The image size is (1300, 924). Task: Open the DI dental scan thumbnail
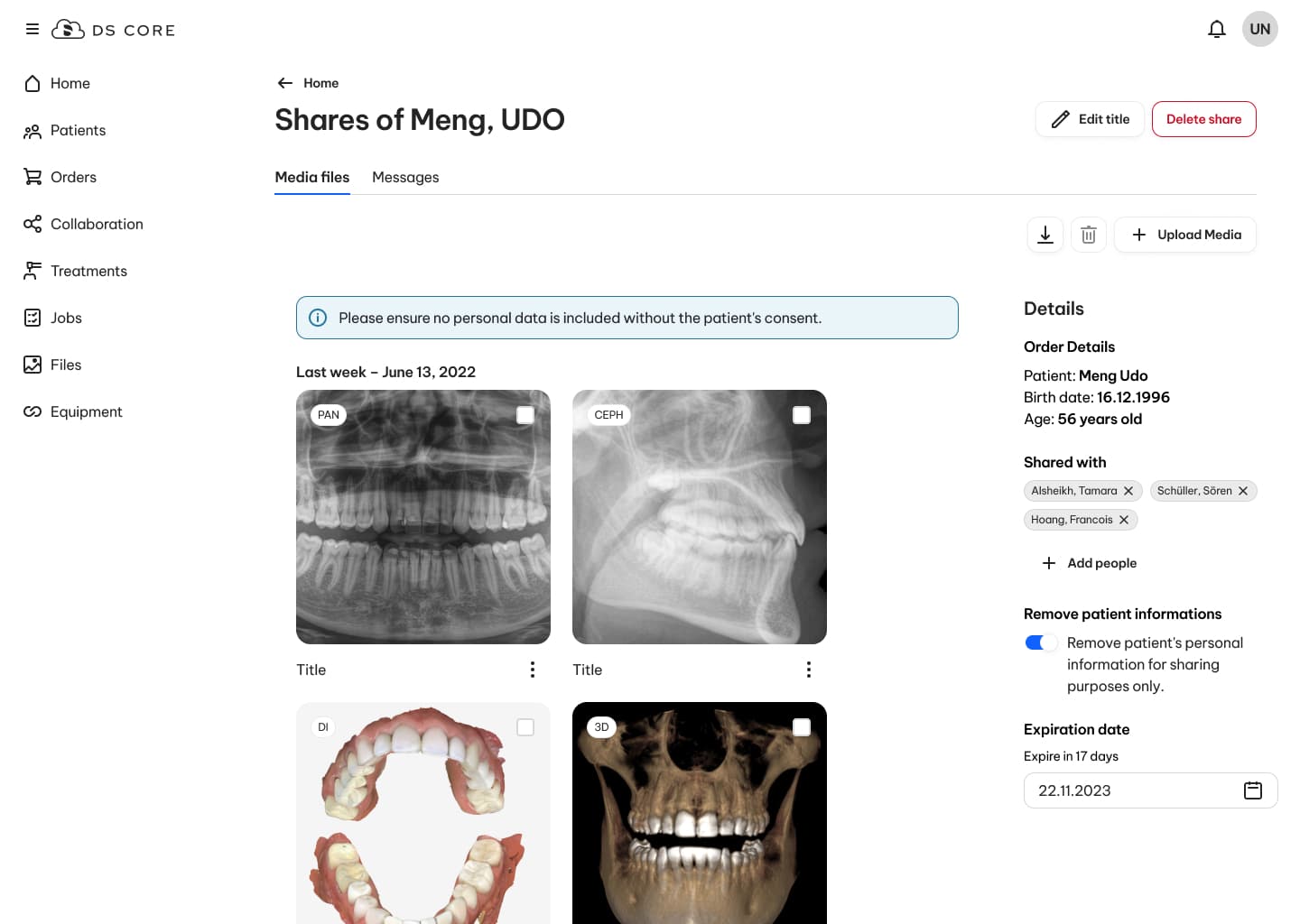(x=423, y=813)
